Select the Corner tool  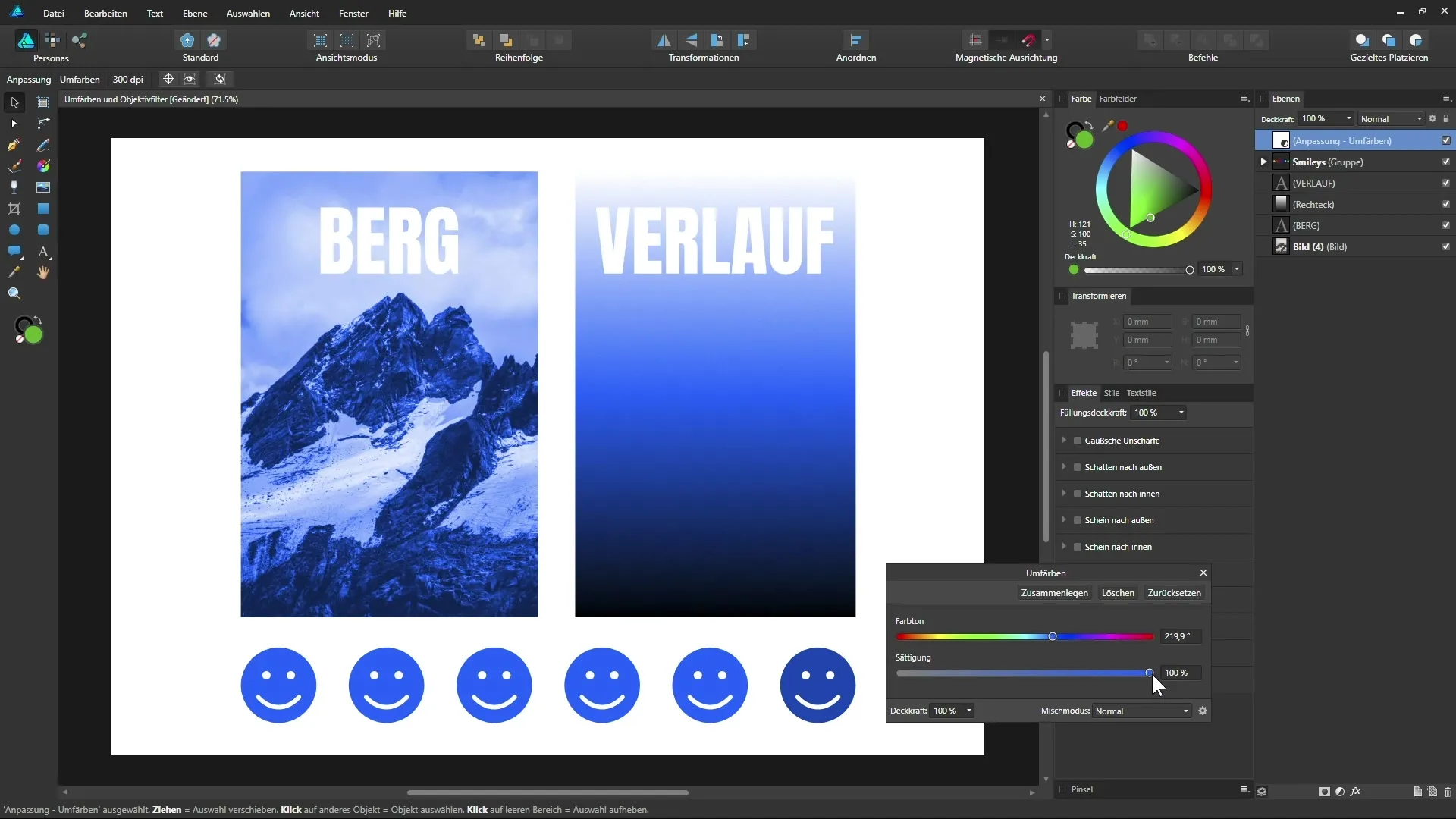[x=43, y=124]
